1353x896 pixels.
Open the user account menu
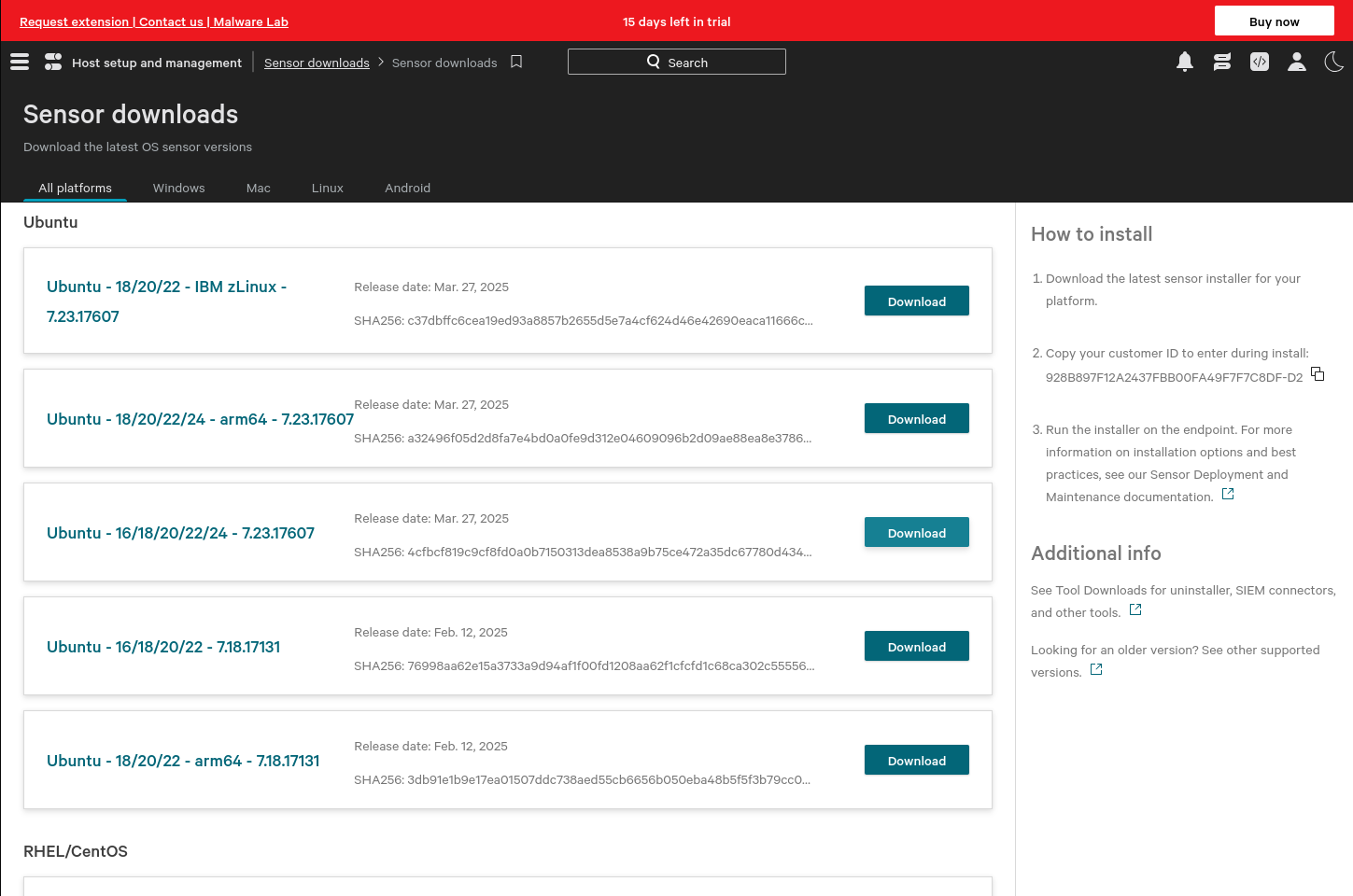pos(1297,63)
